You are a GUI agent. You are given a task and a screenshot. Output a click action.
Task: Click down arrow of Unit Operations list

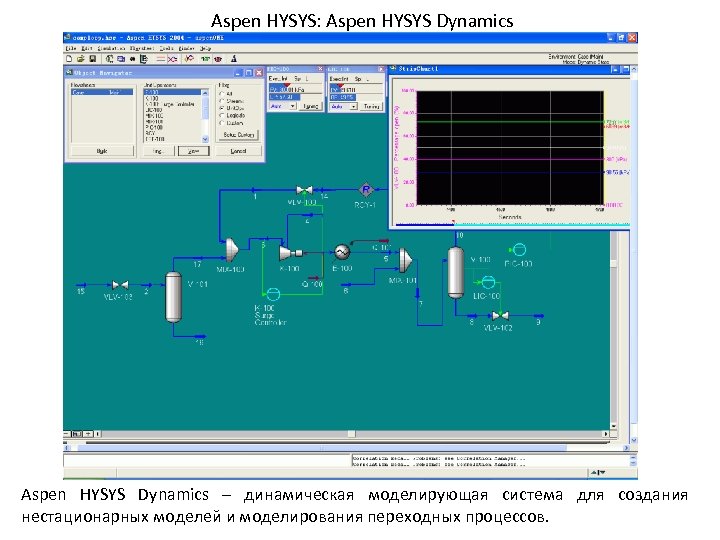pos(205,139)
